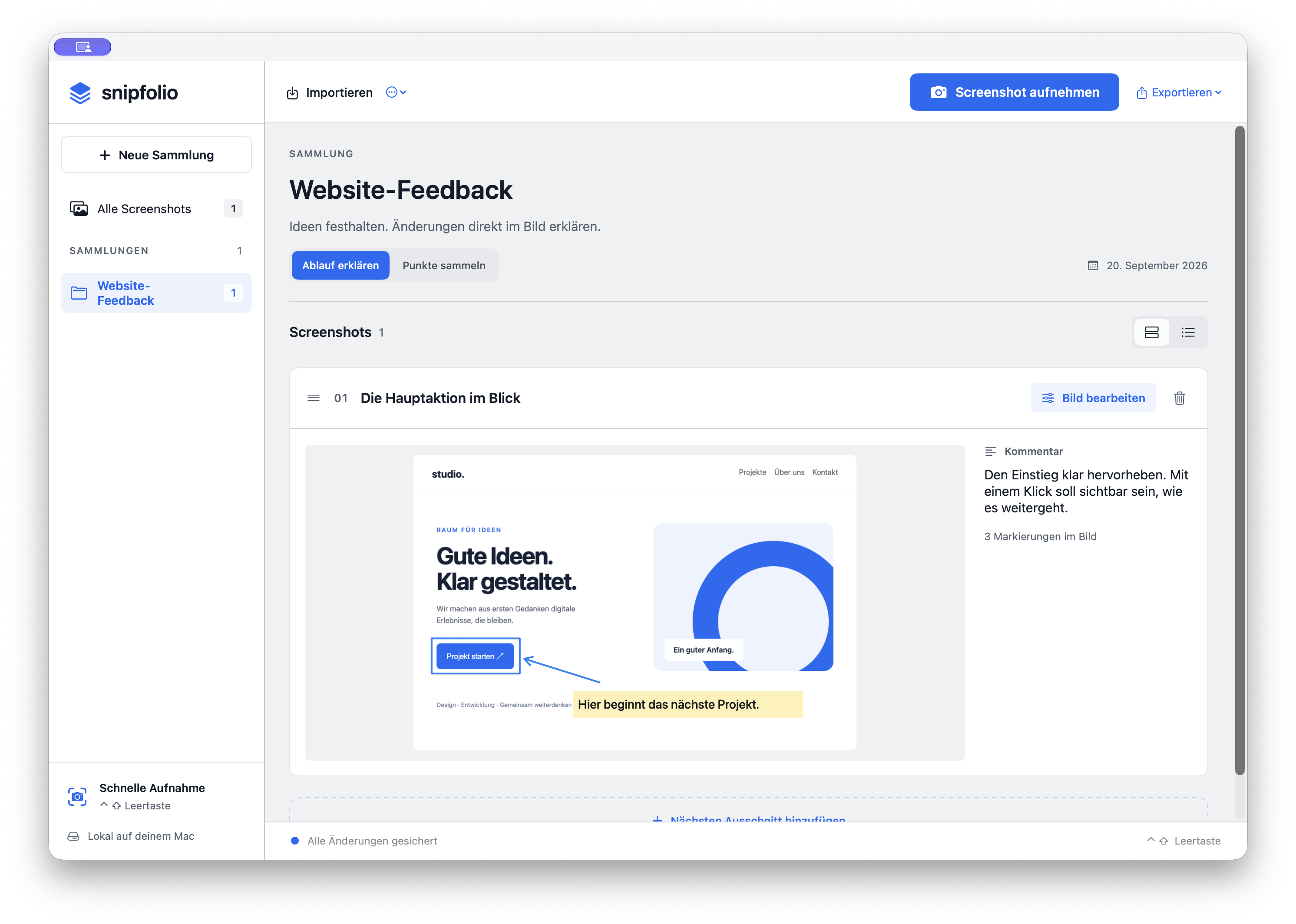The image size is (1296, 924).
Task: Switch to list view layout
Action: pyautogui.click(x=1188, y=332)
